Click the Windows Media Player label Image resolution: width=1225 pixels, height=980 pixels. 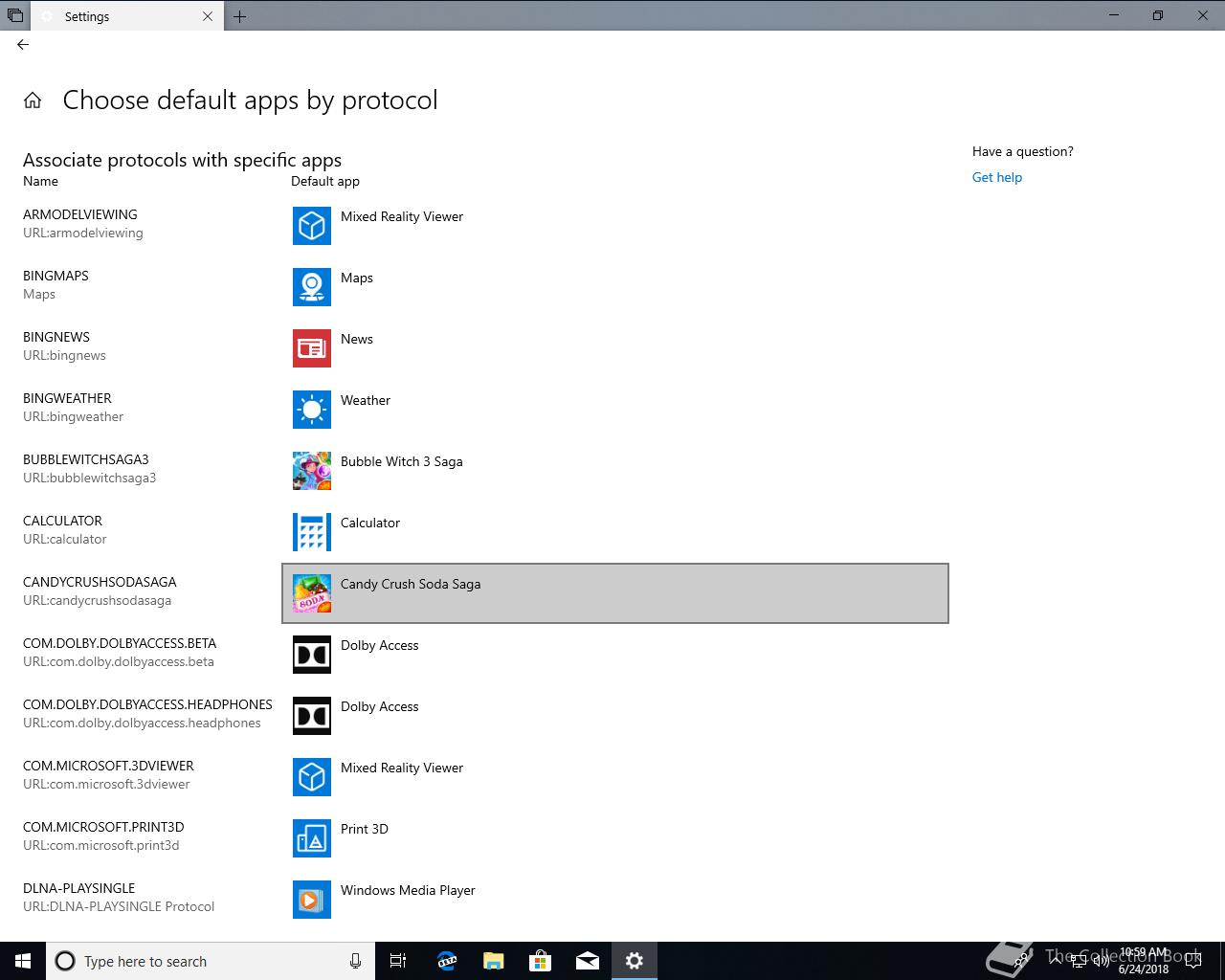click(408, 890)
